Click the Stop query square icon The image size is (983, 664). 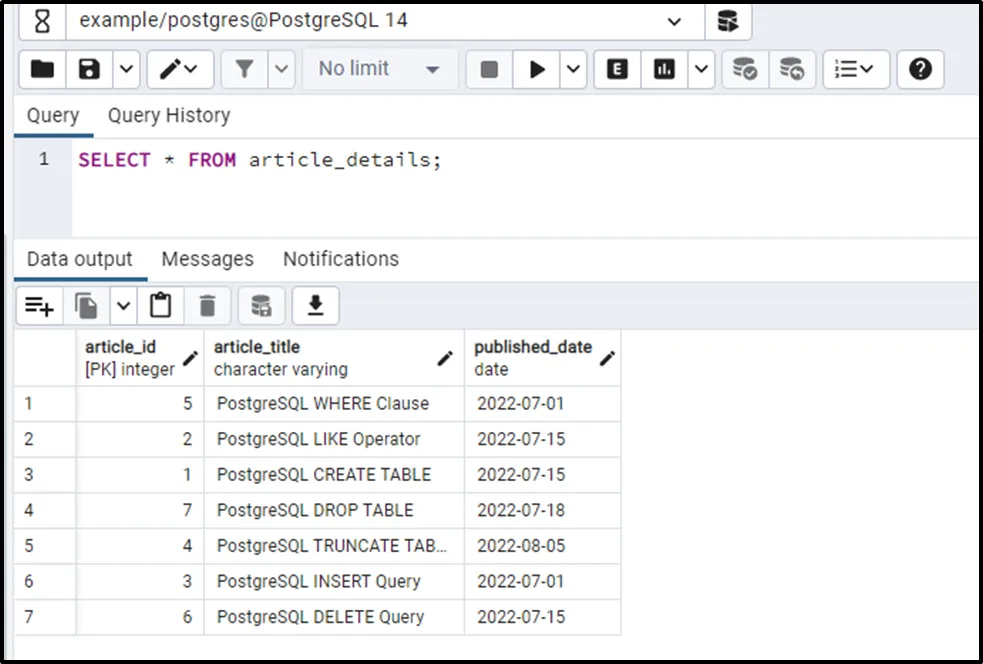coord(489,69)
